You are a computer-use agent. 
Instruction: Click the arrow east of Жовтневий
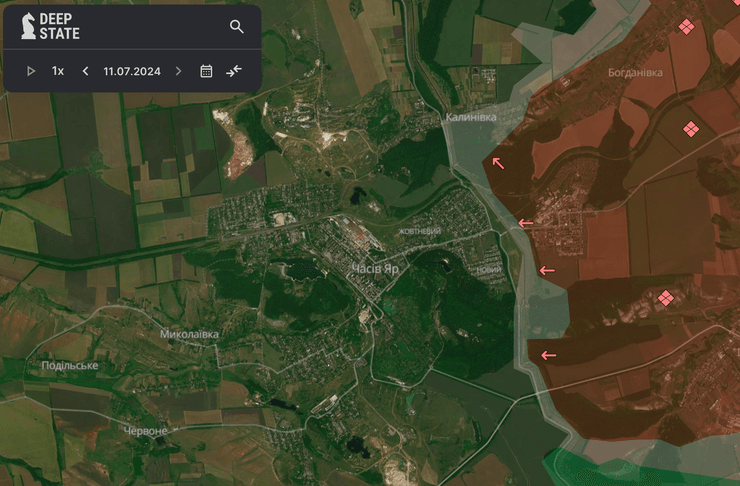coord(524,222)
